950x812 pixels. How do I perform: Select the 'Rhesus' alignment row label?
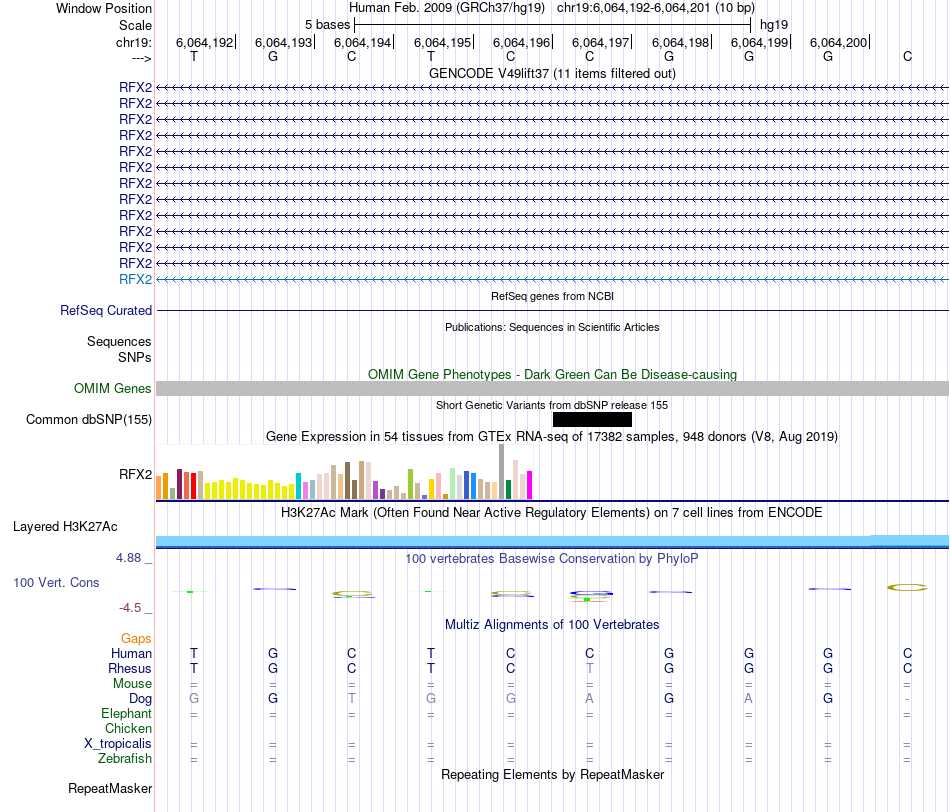point(130,668)
